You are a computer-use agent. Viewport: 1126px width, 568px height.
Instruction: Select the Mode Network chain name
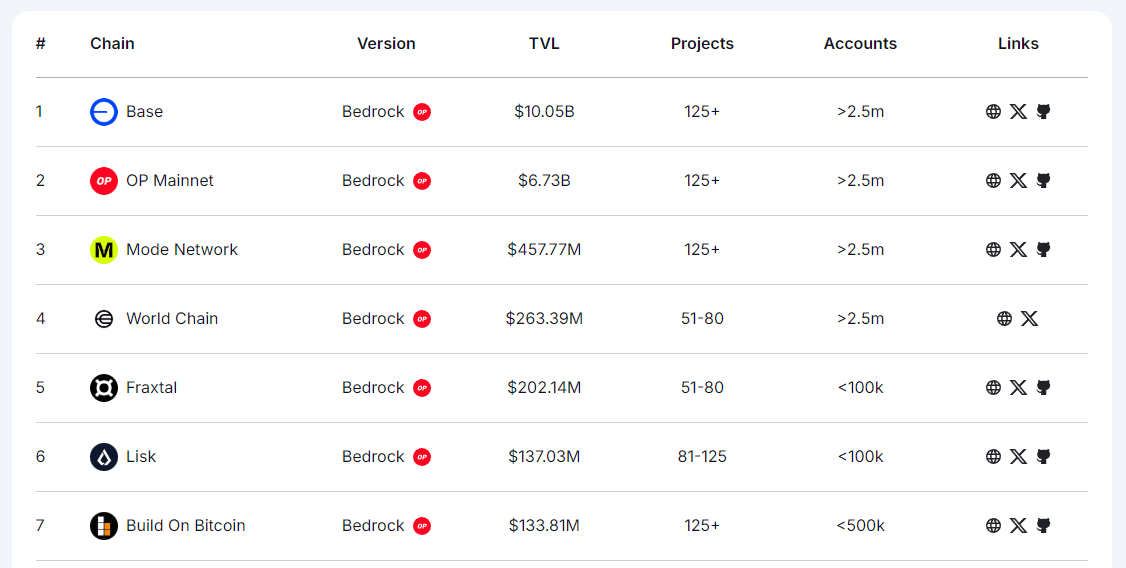pyautogui.click(x=182, y=249)
